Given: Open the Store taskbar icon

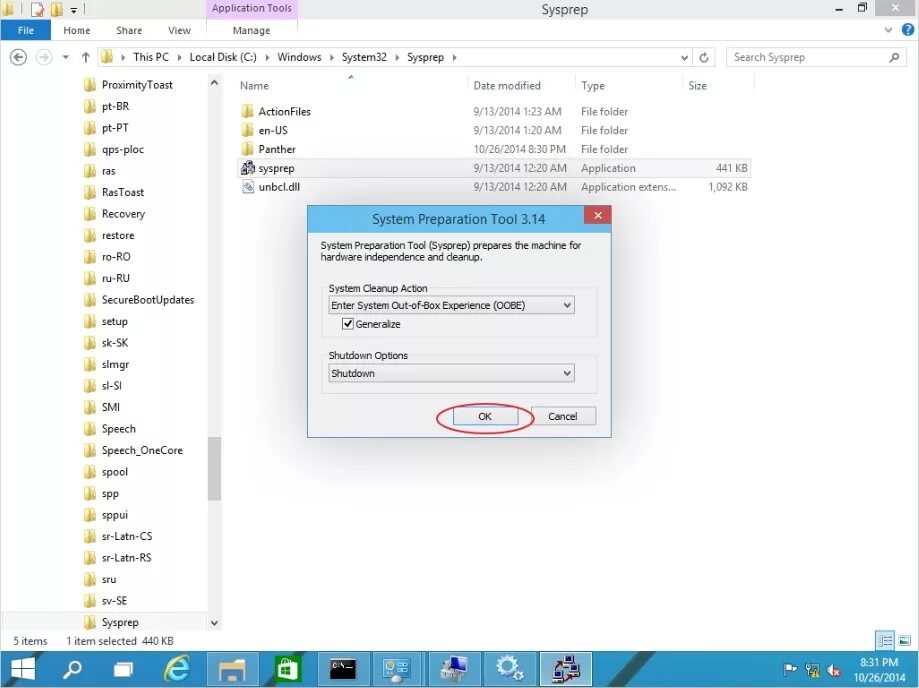Looking at the screenshot, I should (287, 669).
